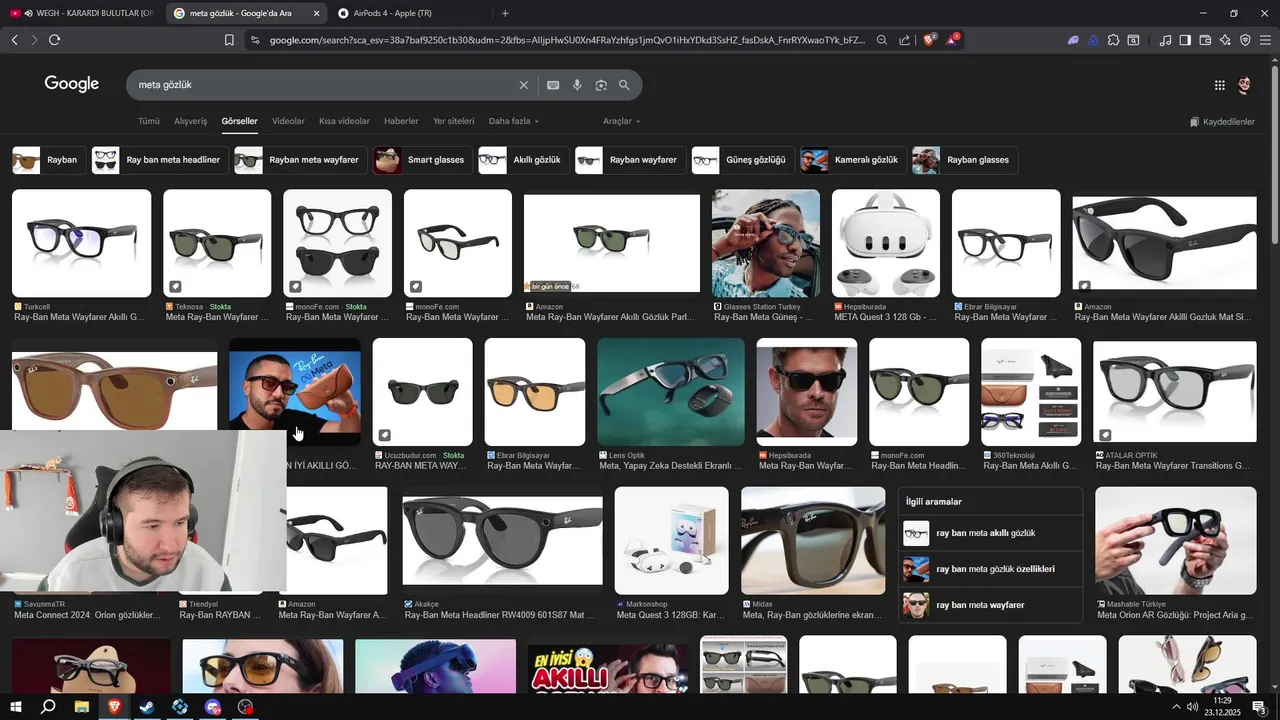Open the zoom level magnifier in address bar
This screenshot has width=1280, height=720.
pos(881,40)
